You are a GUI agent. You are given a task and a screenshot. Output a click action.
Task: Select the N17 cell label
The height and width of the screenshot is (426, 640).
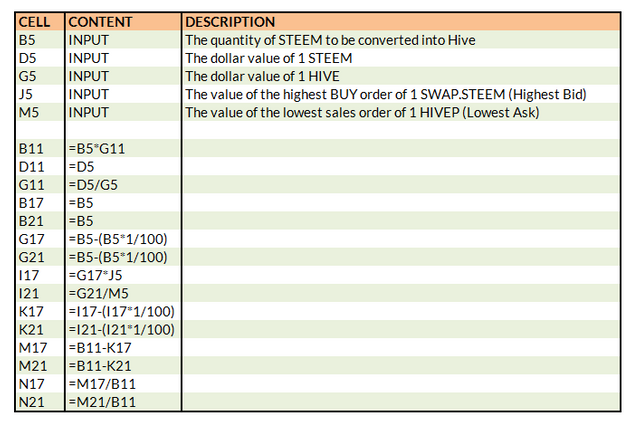31,384
